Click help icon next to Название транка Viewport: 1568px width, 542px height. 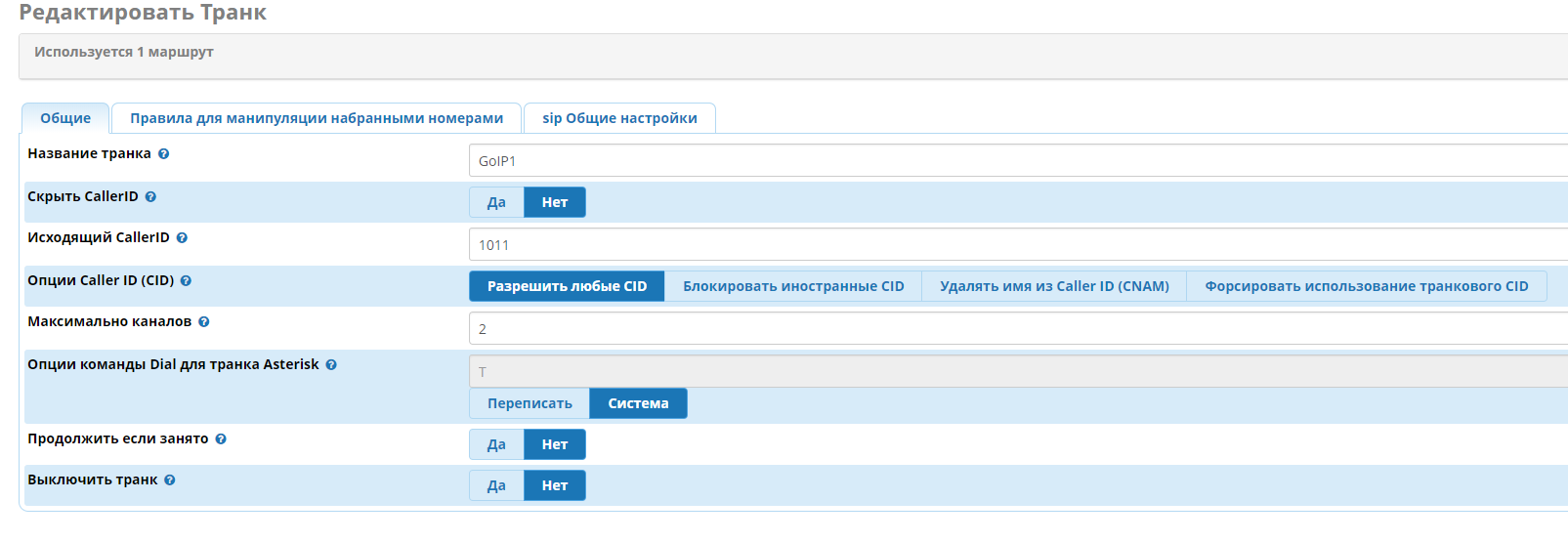[164, 154]
